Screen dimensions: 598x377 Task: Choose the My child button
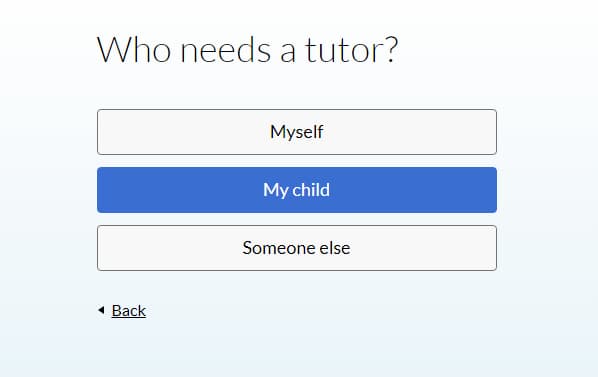point(297,190)
